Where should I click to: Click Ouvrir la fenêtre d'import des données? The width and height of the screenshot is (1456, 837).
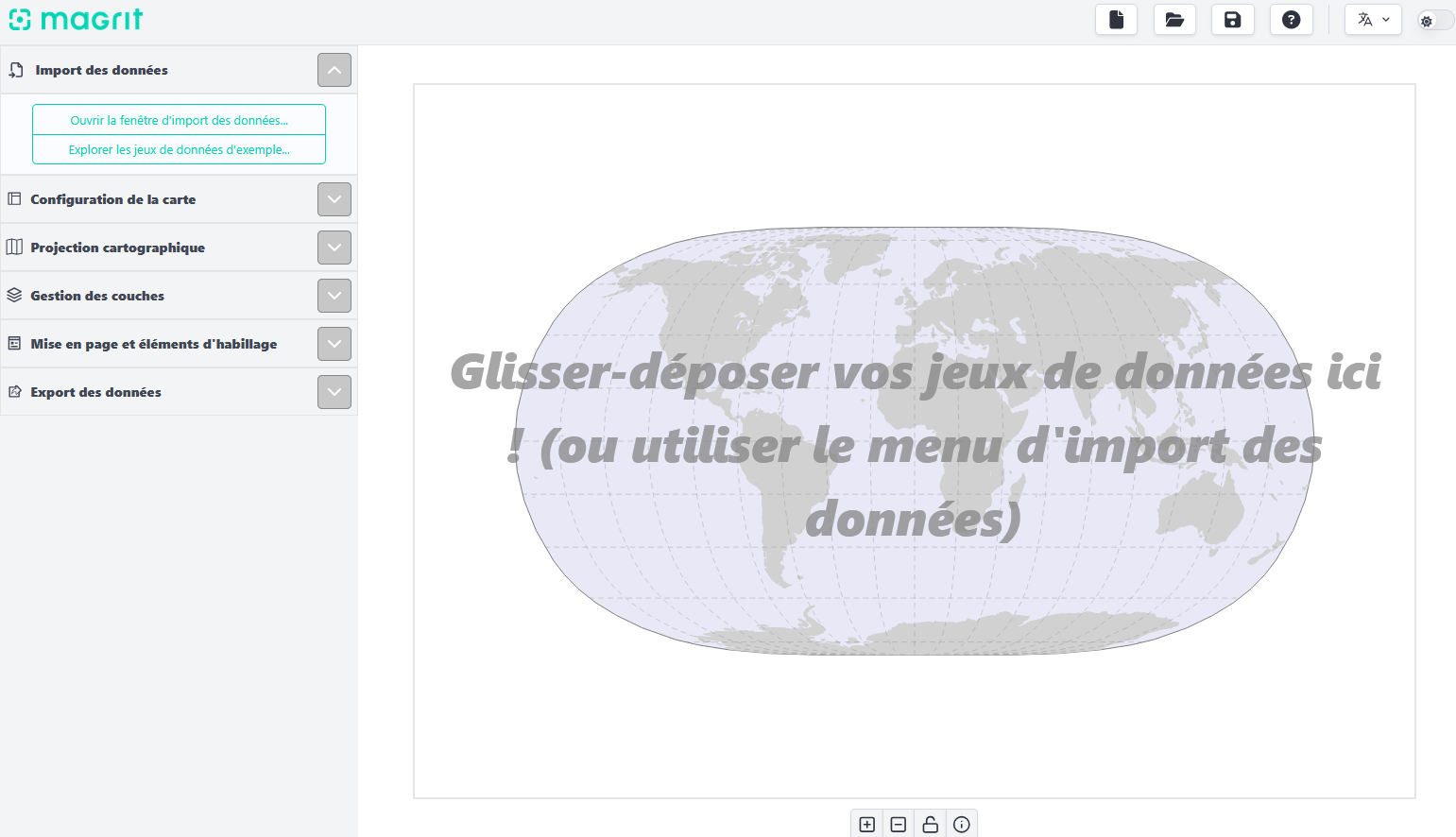(x=179, y=120)
